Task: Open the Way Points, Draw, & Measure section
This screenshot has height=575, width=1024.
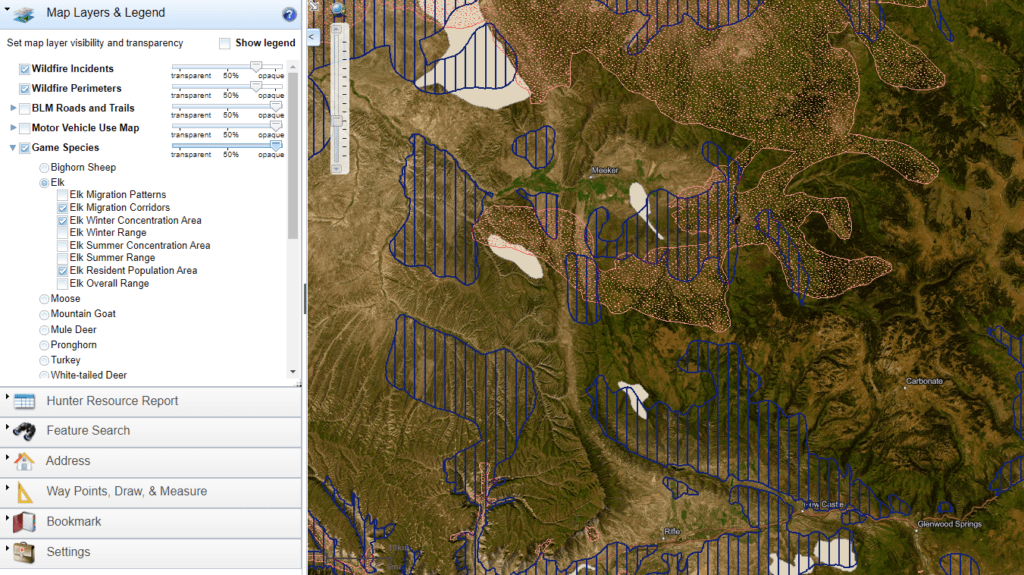Action: (x=151, y=492)
